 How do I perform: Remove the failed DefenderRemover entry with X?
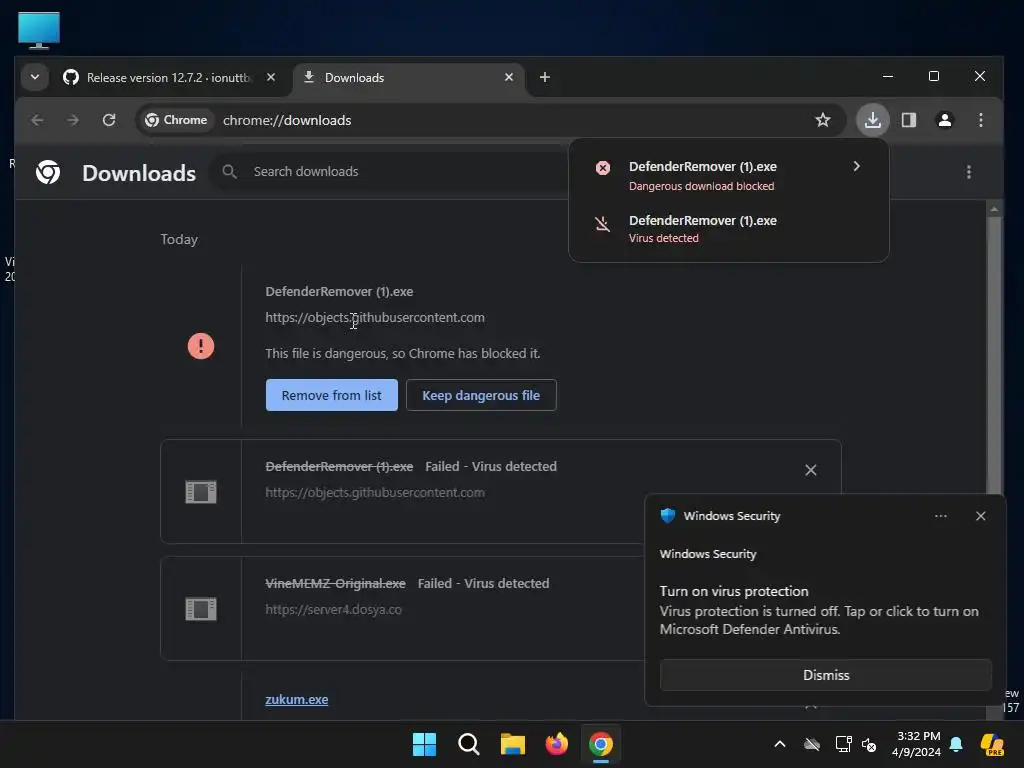(x=810, y=470)
